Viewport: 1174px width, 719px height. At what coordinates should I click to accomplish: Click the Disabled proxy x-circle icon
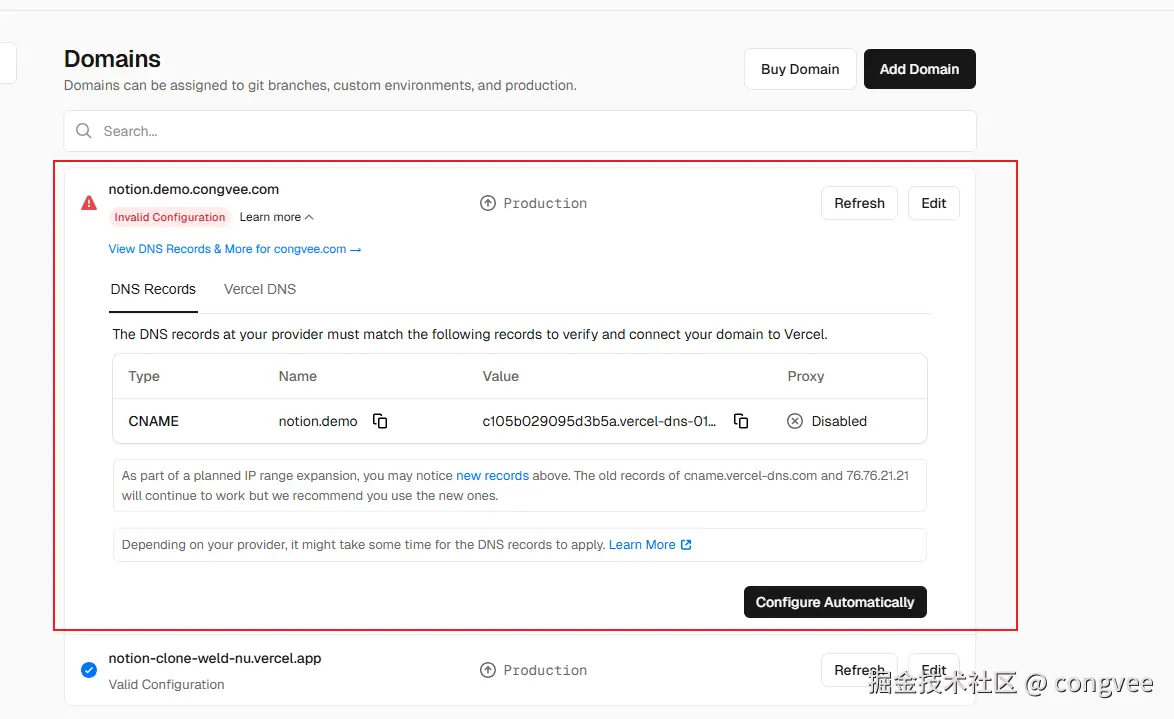click(795, 421)
